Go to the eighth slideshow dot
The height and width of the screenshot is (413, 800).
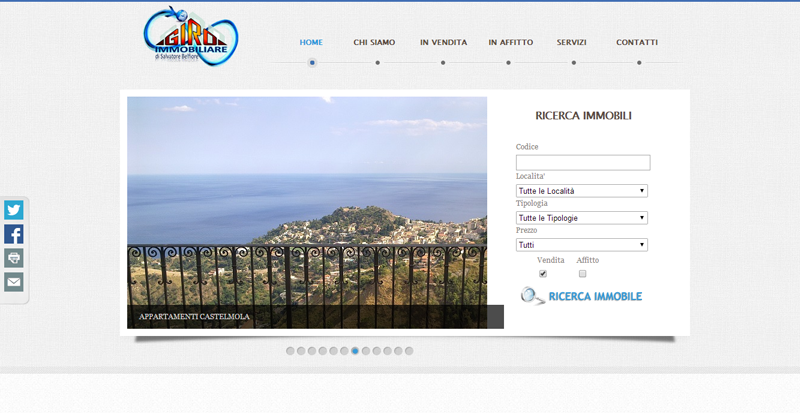366,351
